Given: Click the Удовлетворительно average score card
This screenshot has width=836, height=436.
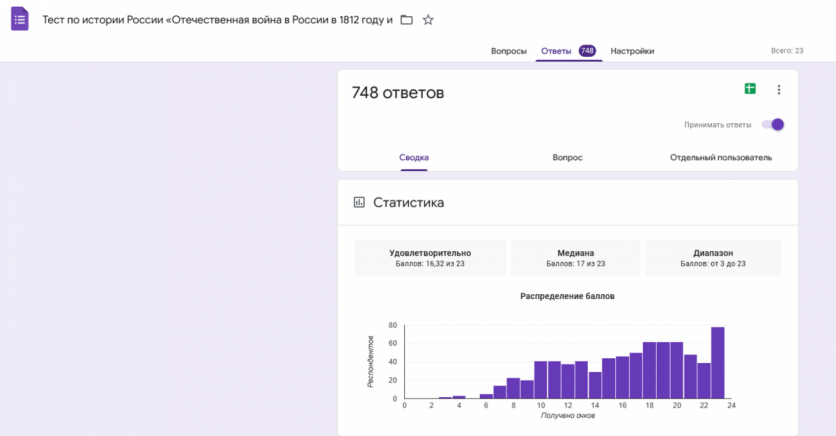Looking at the screenshot, I should (430, 258).
